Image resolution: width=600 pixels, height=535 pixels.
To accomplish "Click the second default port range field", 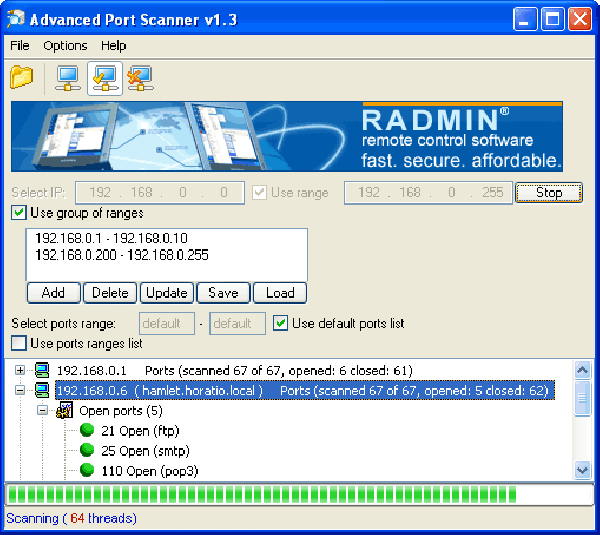I will pos(237,323).
